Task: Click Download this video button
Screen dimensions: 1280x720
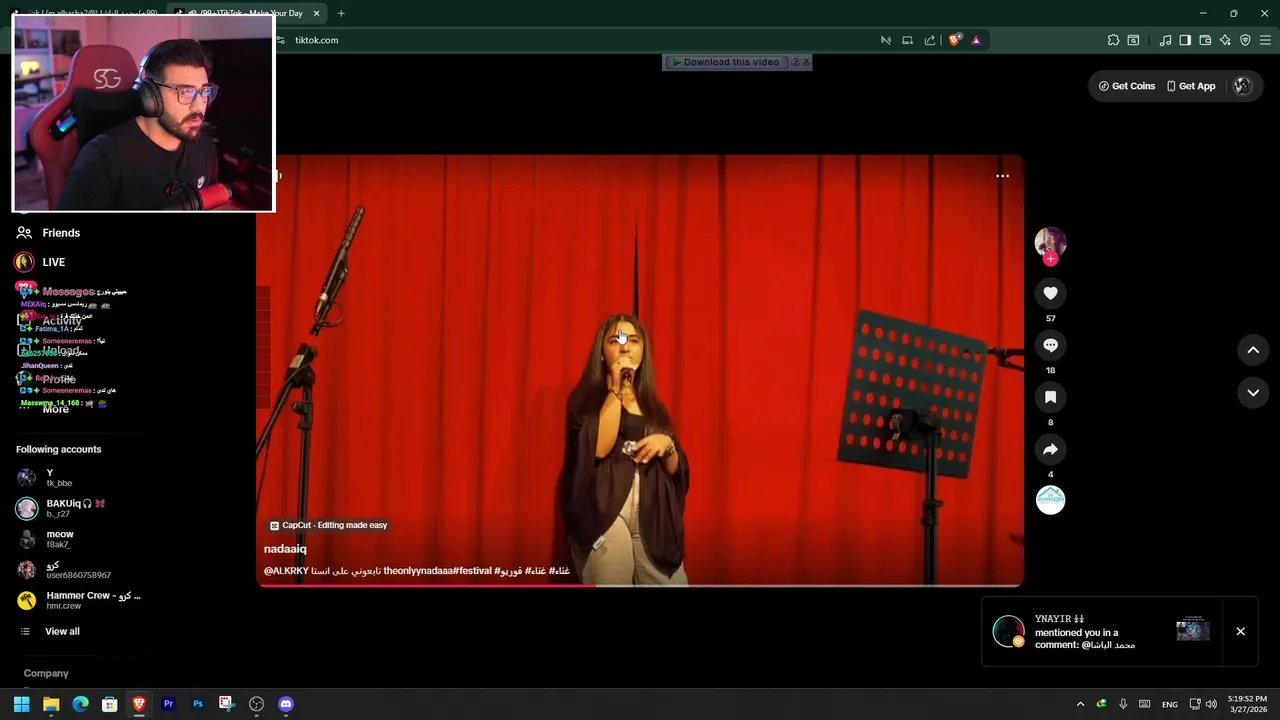Action: tap(725, 62)
